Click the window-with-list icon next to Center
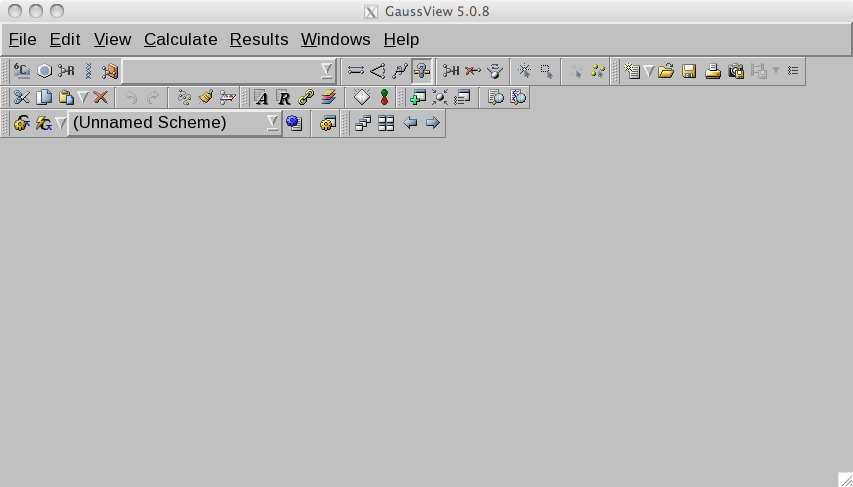 tap(462, 97)
